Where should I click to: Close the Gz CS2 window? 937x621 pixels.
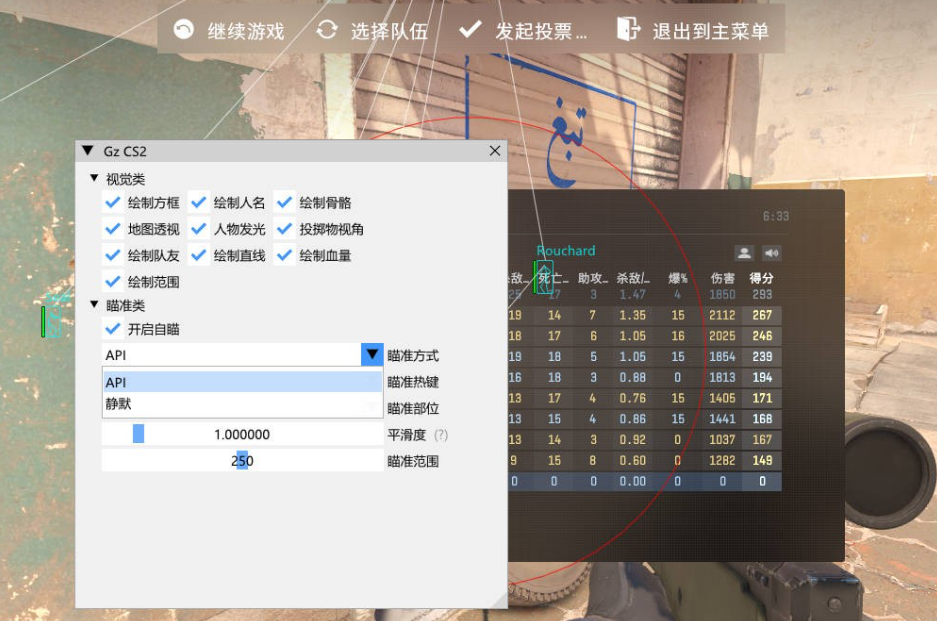coord(495,151)
